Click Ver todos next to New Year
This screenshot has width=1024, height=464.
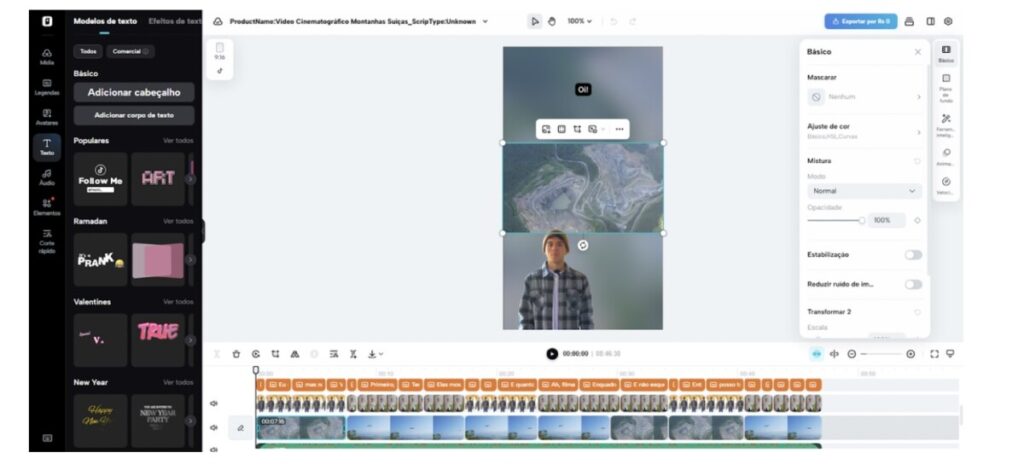pos(178,382)
